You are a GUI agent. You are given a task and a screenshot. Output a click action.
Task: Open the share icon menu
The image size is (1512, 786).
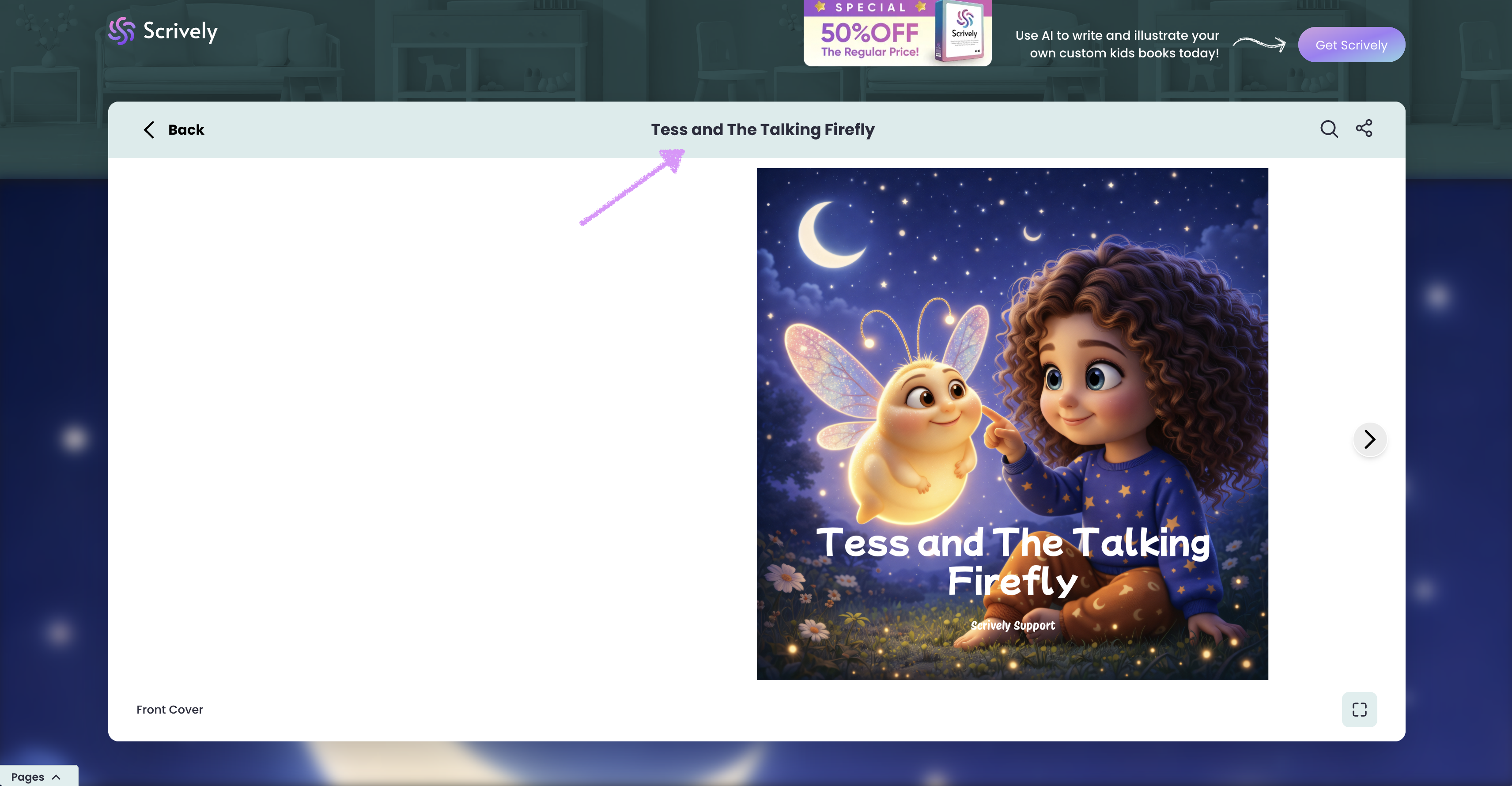1364,128
